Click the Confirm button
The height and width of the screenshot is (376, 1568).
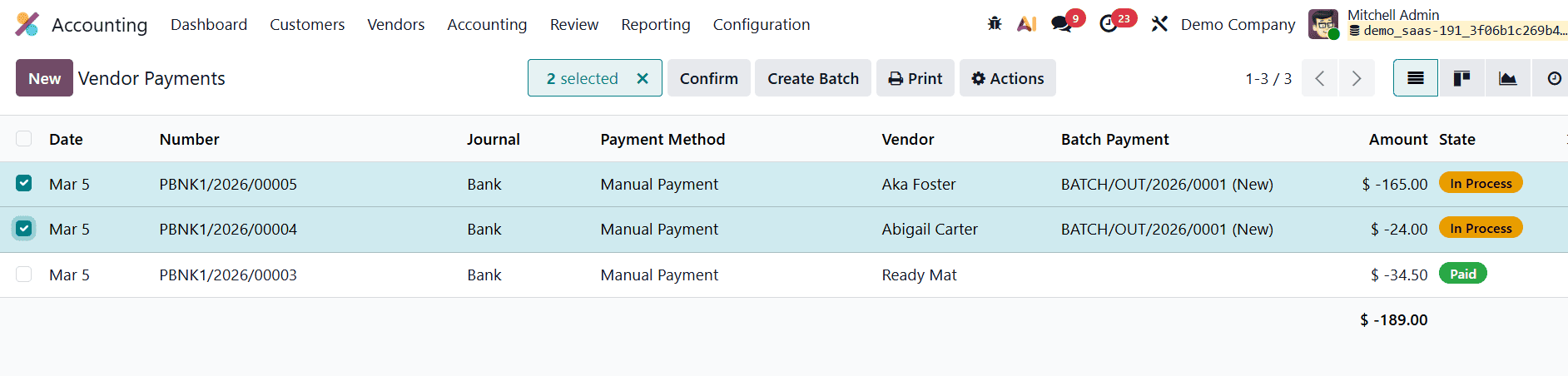coord(708,78)
